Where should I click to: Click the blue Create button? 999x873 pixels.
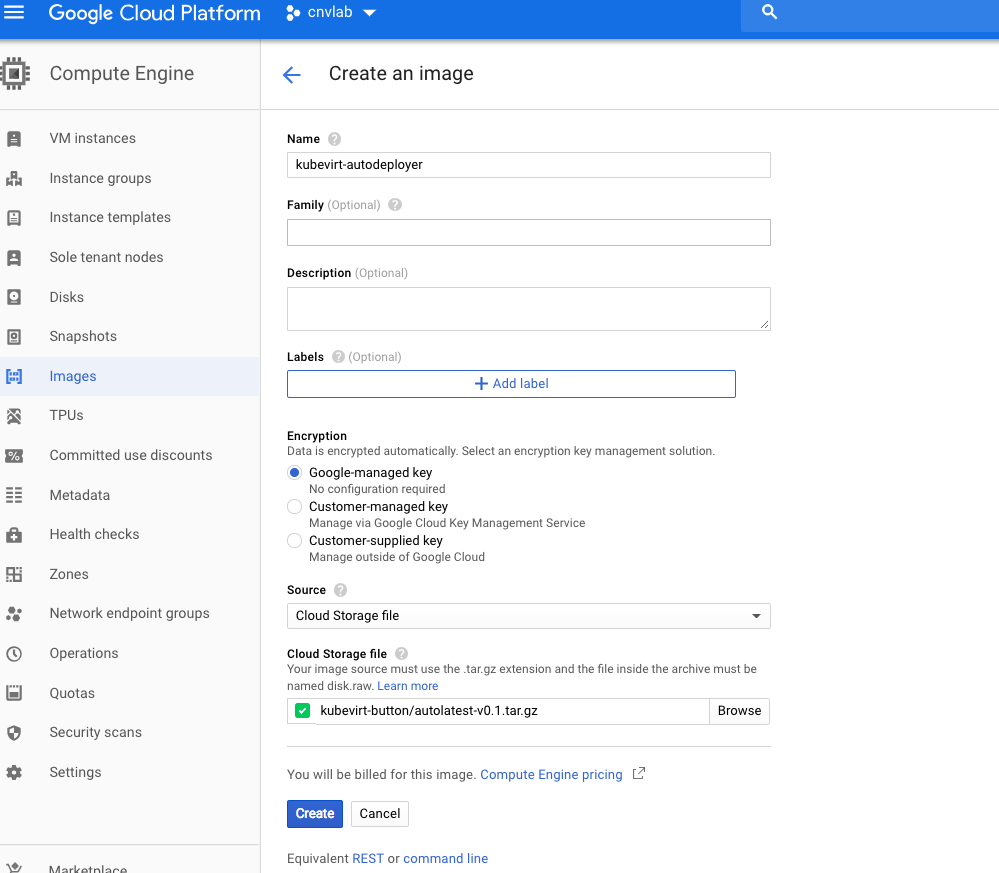point(314,814)
